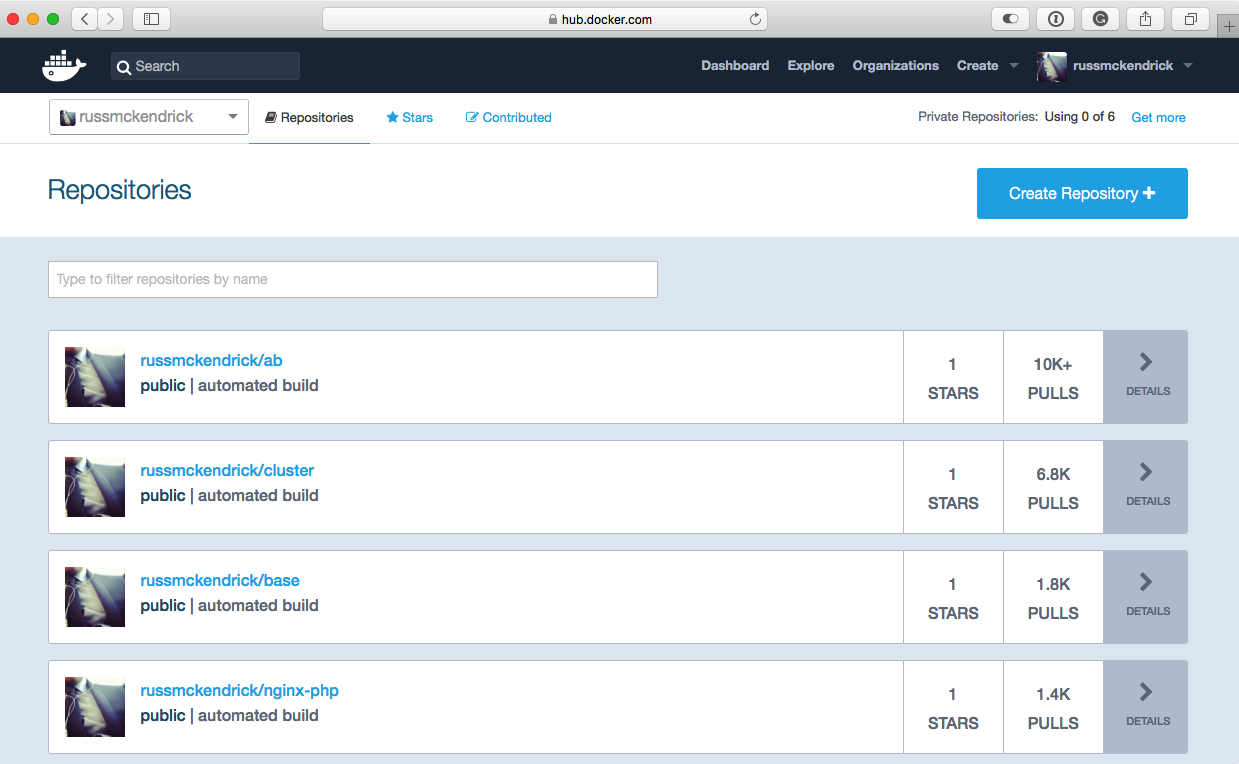Image resolution: width=1239 pixels, height=764 pixels.
Task: Click the Docker whale logo
Action: [64, 66]
